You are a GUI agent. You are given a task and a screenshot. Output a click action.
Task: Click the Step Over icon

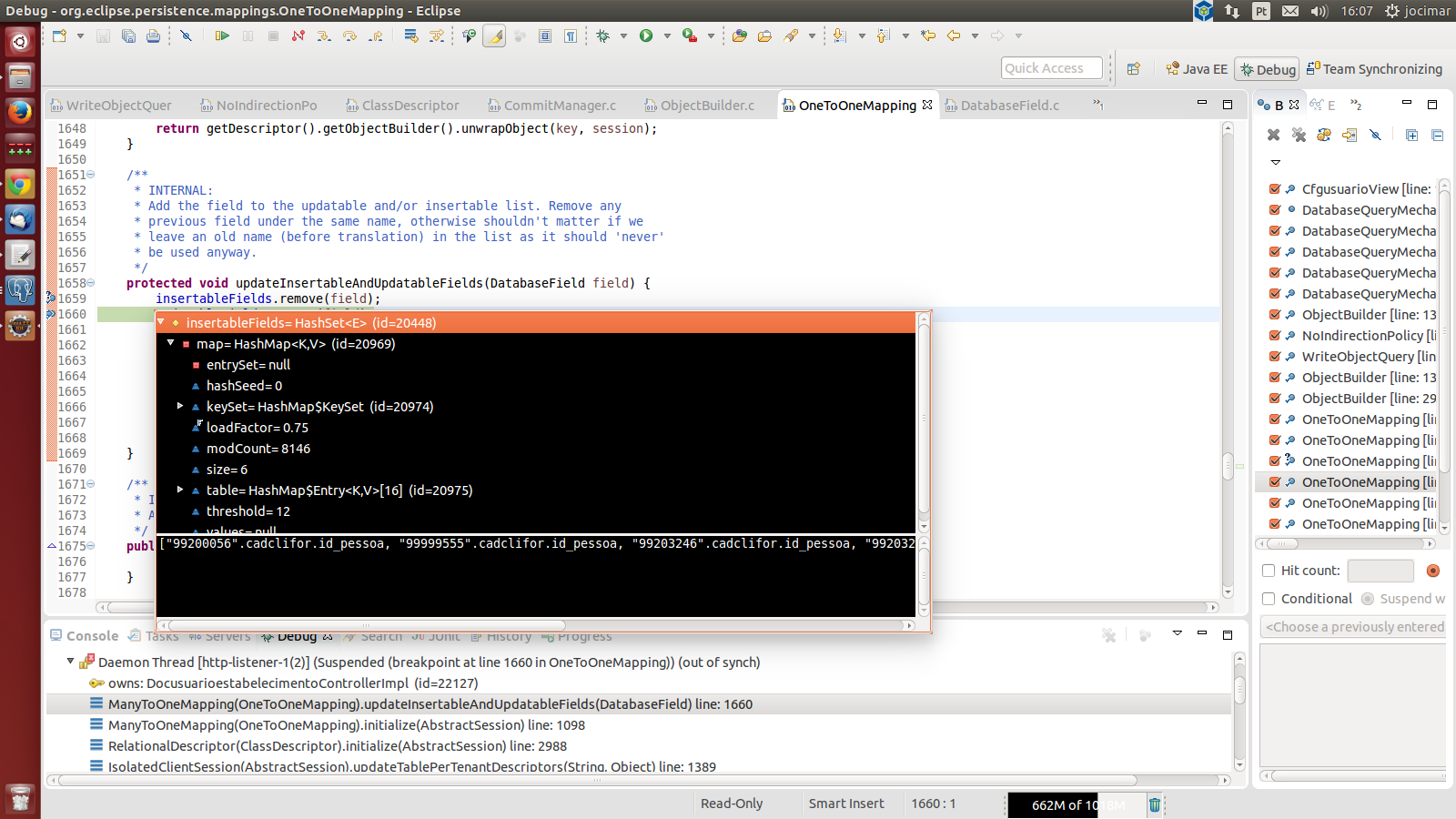[349, 36]
